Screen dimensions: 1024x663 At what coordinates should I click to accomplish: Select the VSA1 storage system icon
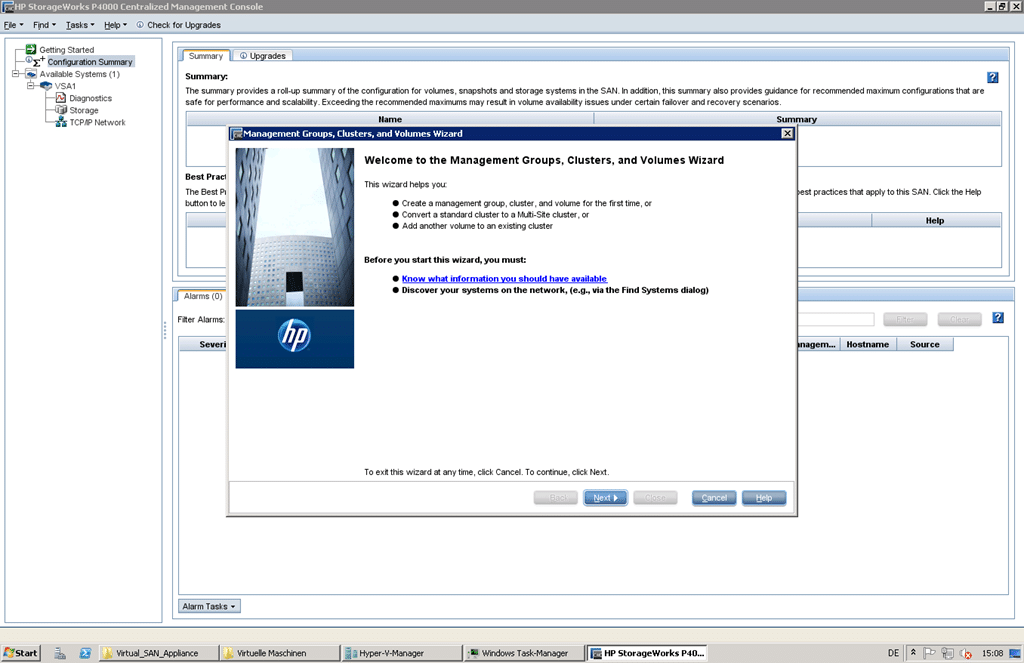46,86
